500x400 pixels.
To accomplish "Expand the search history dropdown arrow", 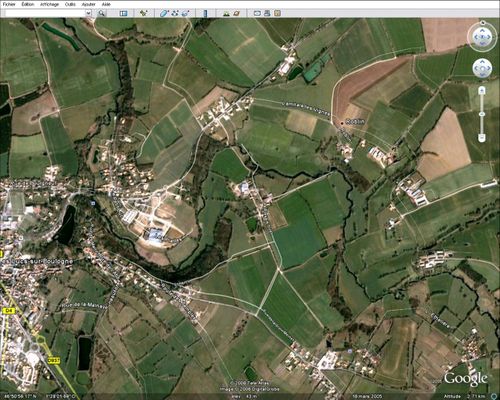I will (88, 13).
